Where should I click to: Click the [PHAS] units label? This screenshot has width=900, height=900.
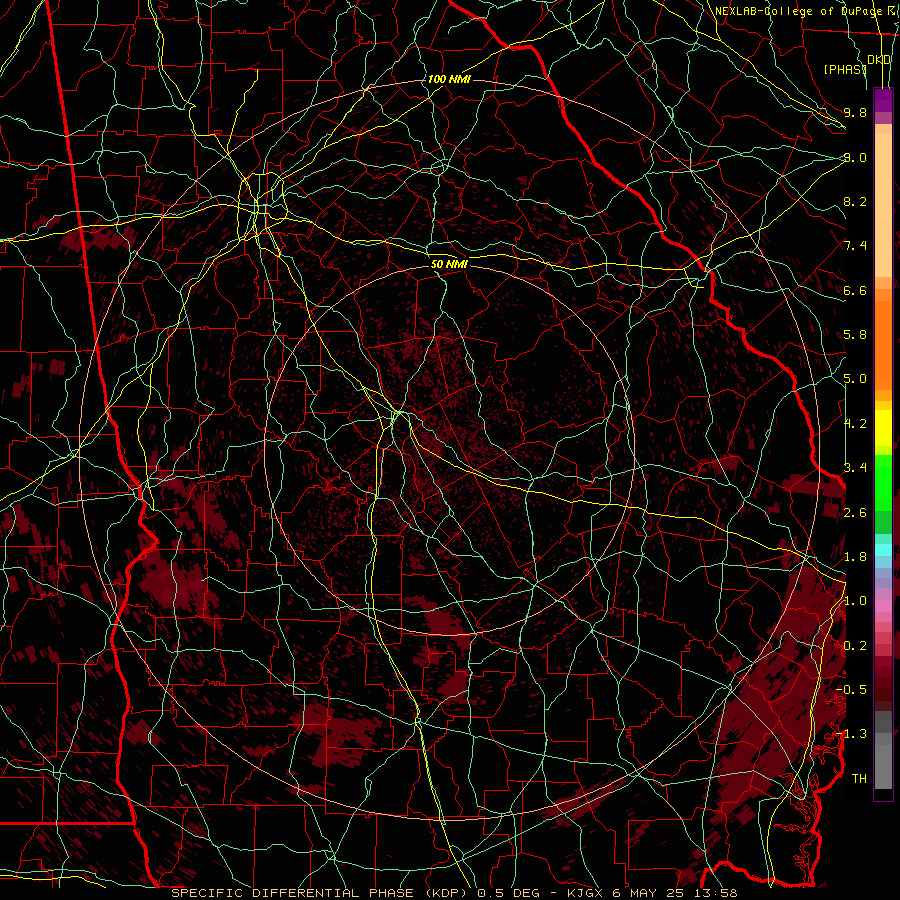(x=845, y=69)
